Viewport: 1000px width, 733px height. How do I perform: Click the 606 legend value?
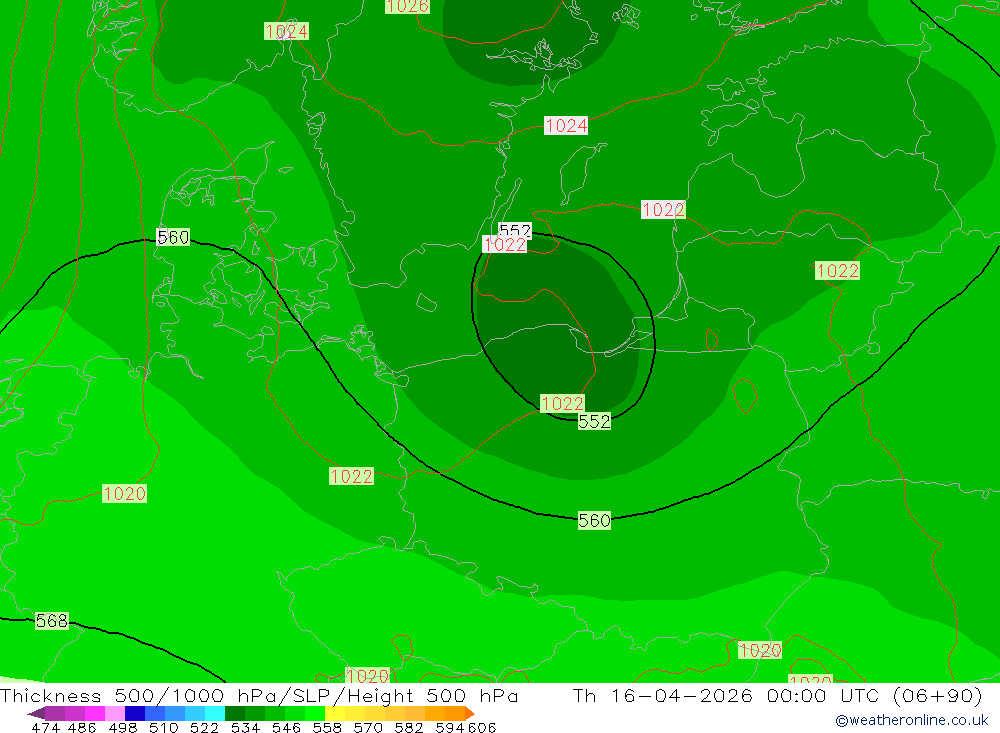pos(482,727)
